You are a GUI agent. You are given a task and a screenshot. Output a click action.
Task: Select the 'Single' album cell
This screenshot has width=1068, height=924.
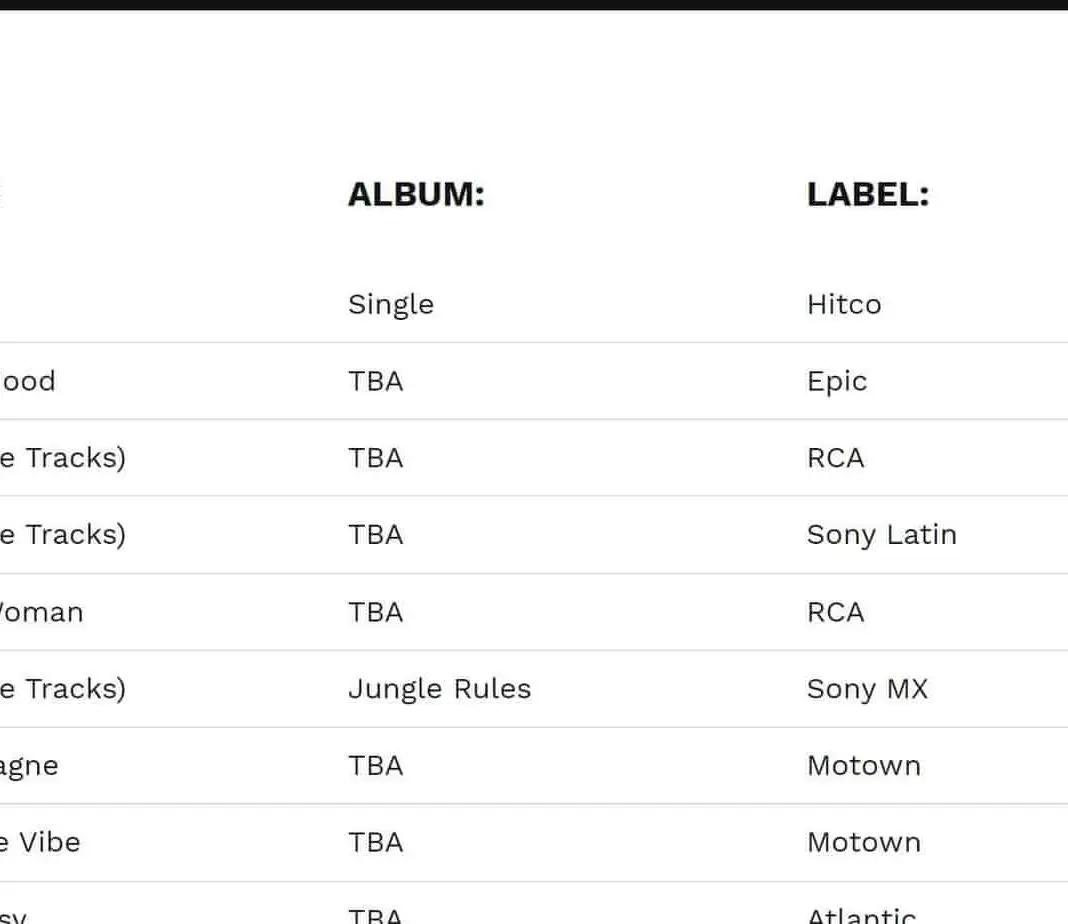(390, 304)
